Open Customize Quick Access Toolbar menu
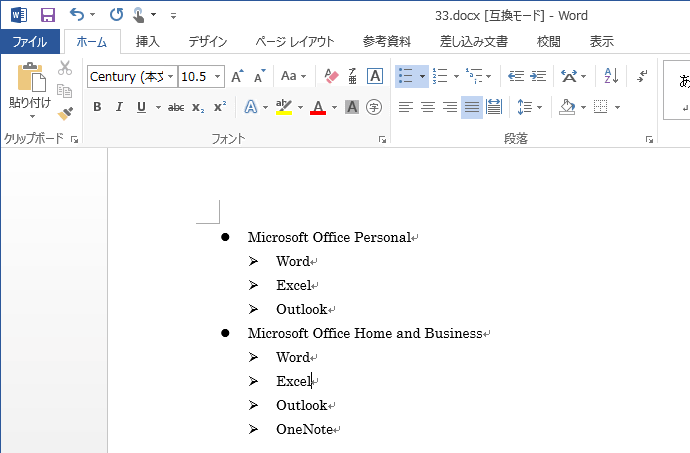This screenshot has width=690, height=453. click(x=173, y=16)
